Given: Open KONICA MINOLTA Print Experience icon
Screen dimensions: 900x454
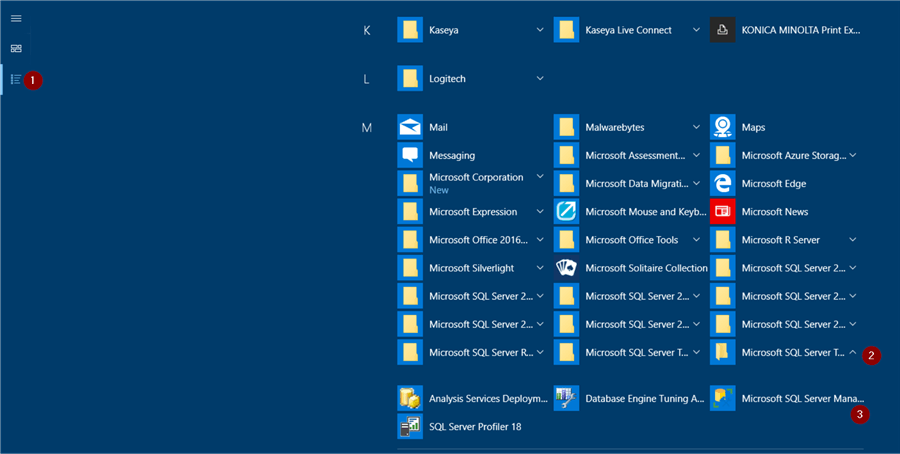Looking at the screenshot, I should point(723,30).
